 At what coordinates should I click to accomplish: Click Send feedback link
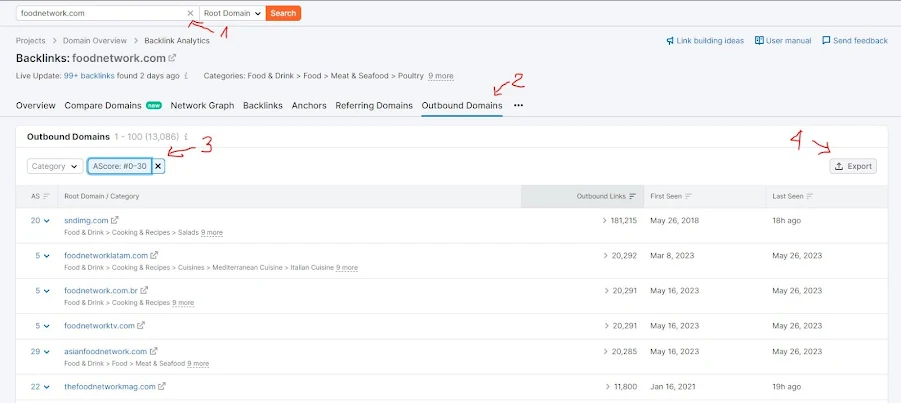tap(860, 41)
